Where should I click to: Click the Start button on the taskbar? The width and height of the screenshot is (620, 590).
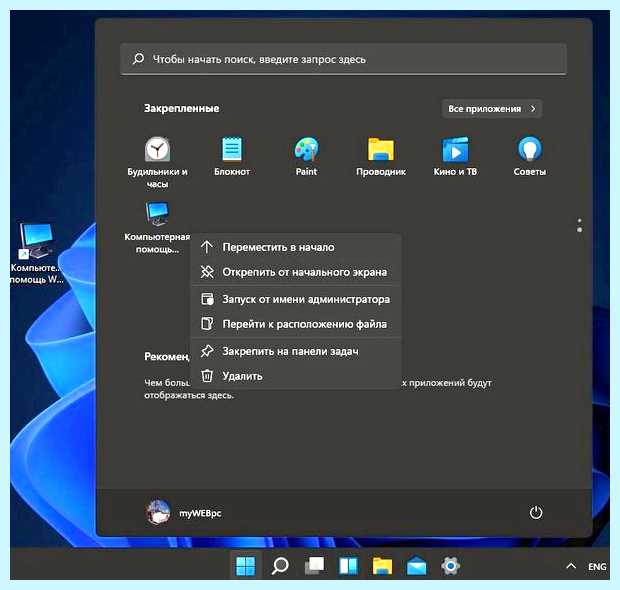246,566
